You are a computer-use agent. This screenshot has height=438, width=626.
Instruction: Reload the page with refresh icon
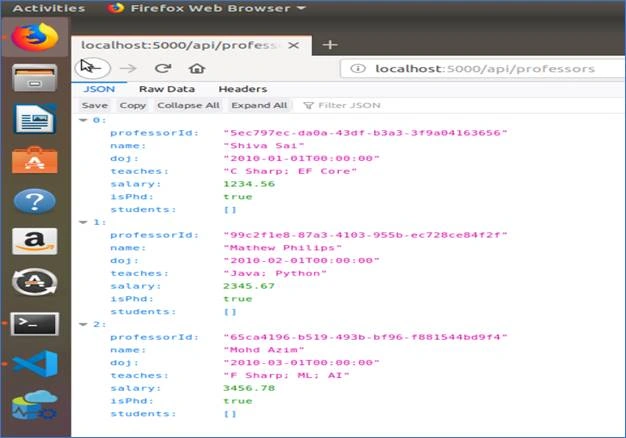tap(163, 68)
